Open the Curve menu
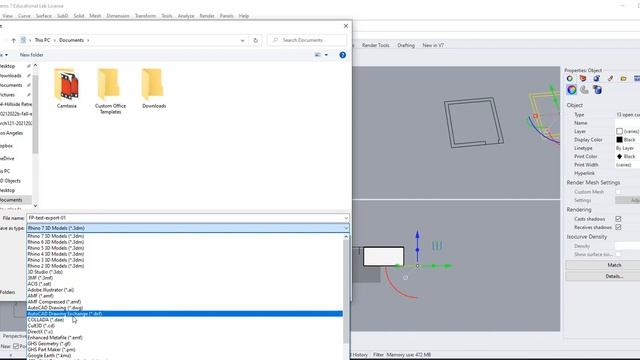 [24, 16]
